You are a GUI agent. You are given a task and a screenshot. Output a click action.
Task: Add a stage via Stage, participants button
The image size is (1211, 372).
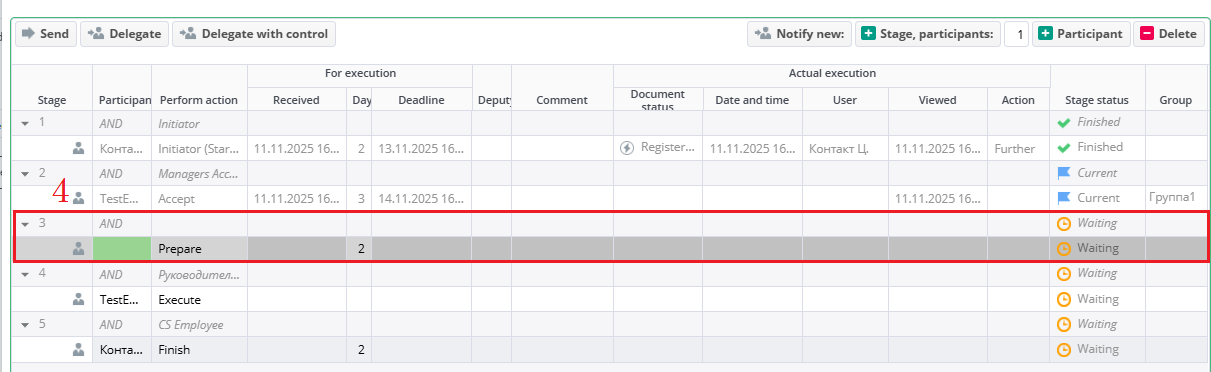[x=927, y=34]
